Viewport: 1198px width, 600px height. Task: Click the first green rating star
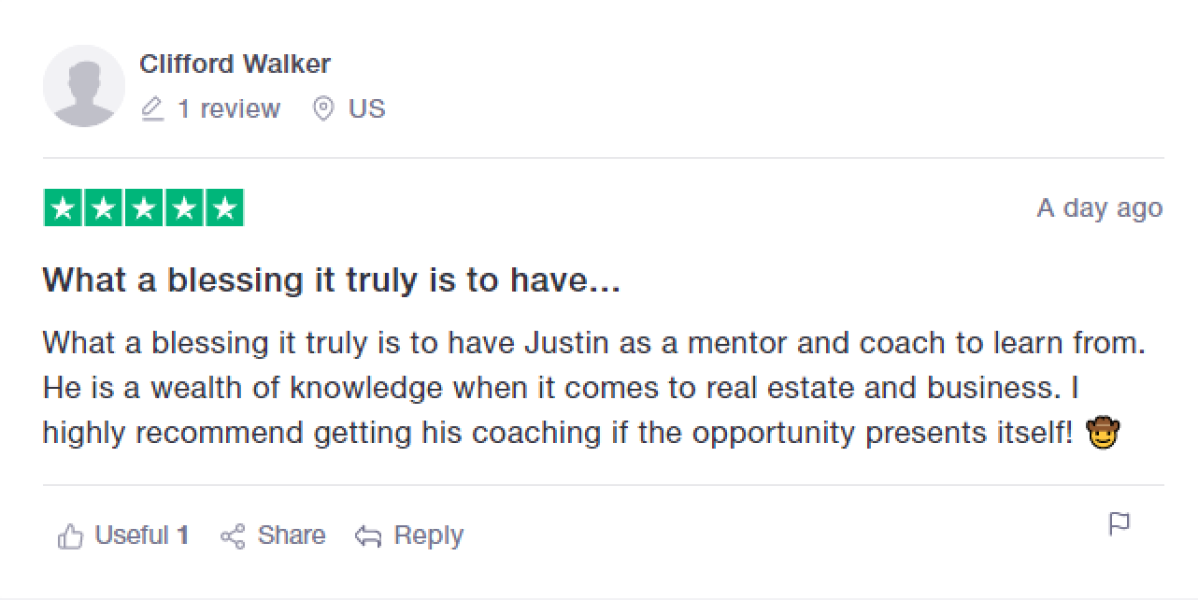tap(63, 208)
